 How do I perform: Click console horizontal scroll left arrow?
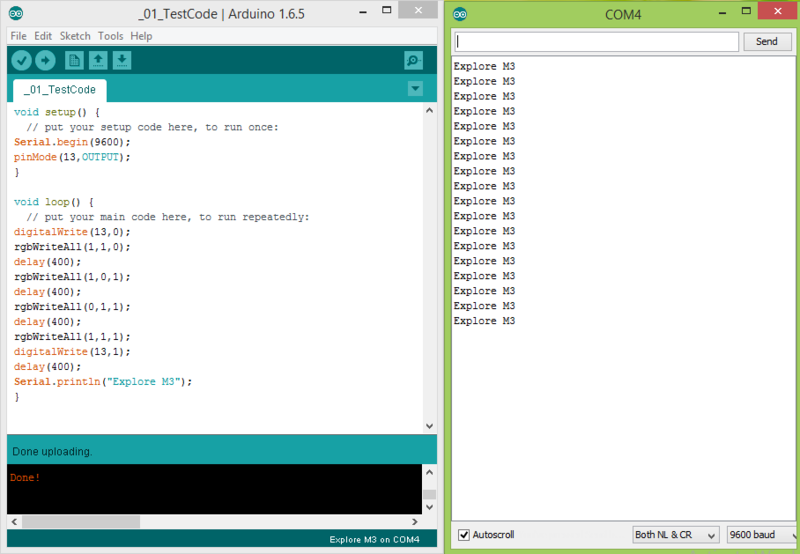pos(14,521)
